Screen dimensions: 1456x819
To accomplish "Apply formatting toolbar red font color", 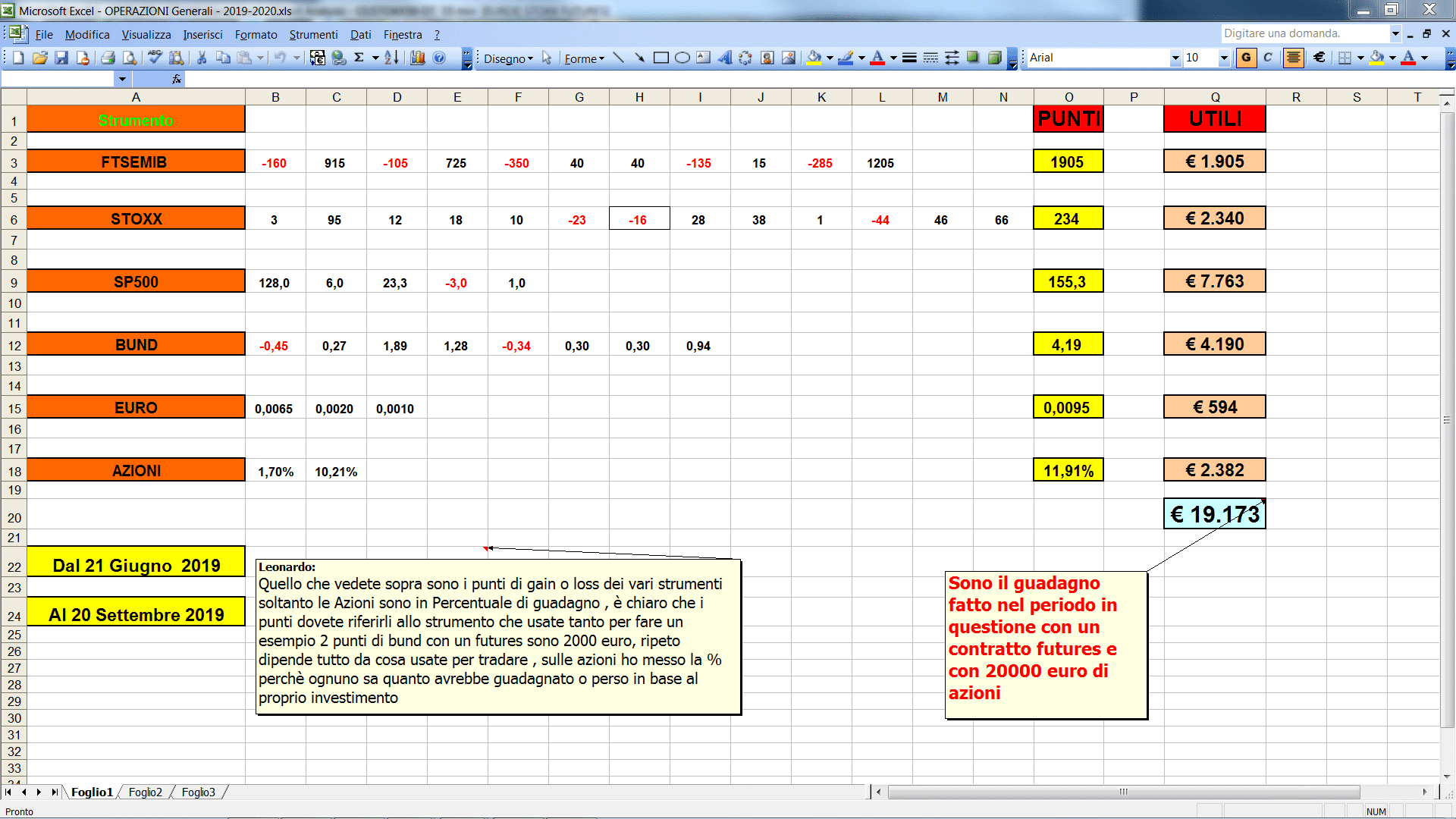I will [1408, 58].
